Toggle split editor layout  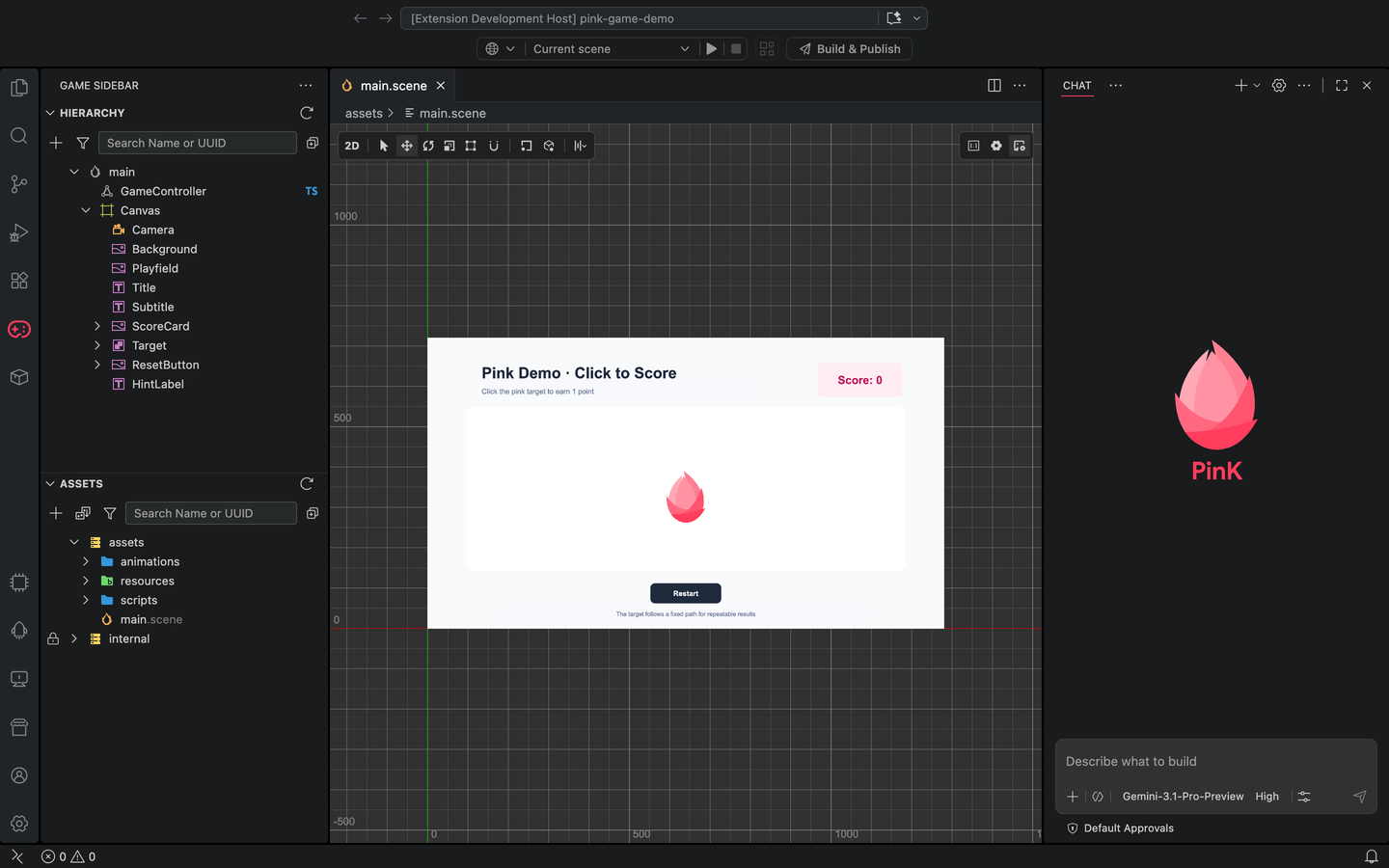(x=994, y=85)
